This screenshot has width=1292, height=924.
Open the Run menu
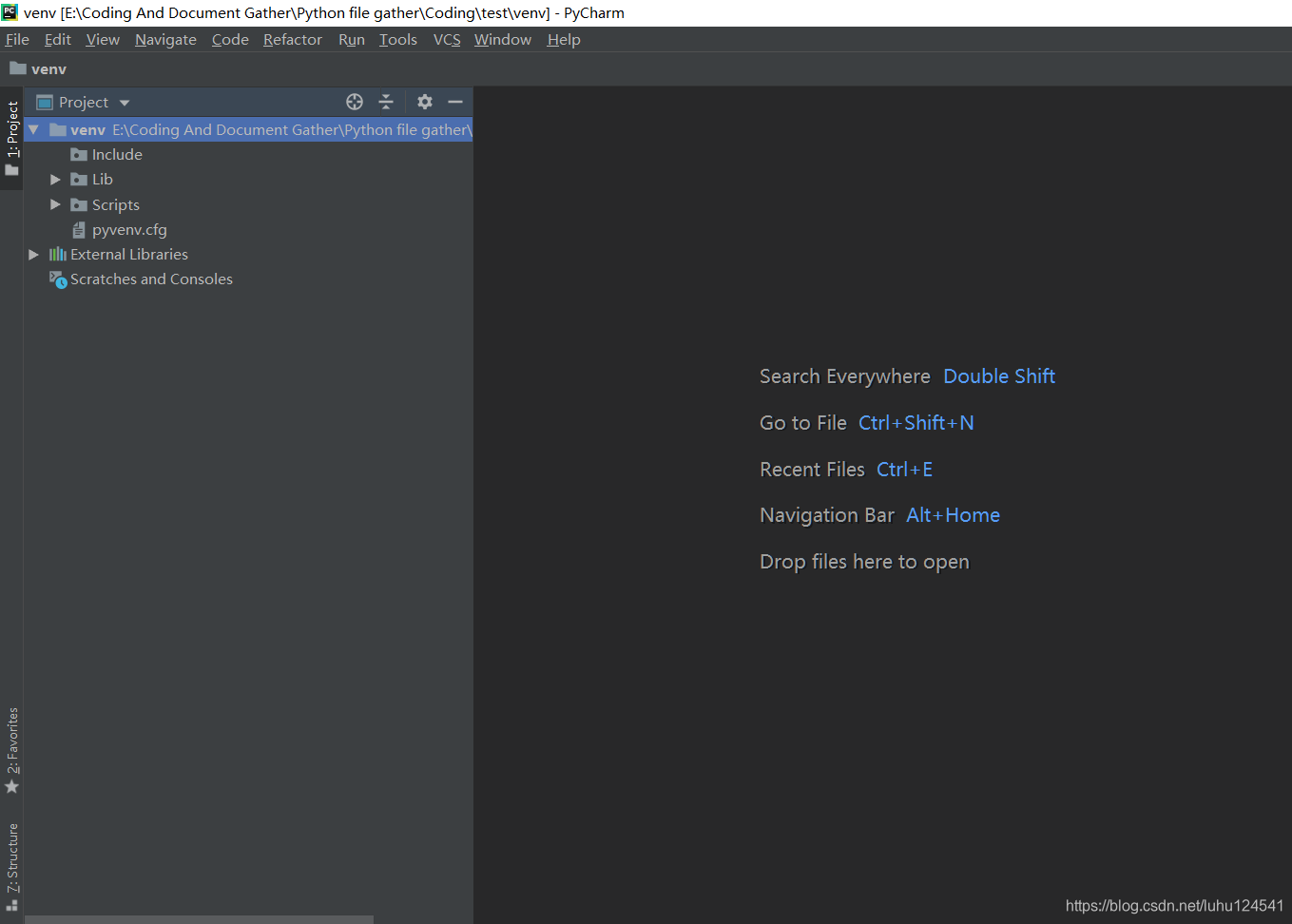point(352,40)
